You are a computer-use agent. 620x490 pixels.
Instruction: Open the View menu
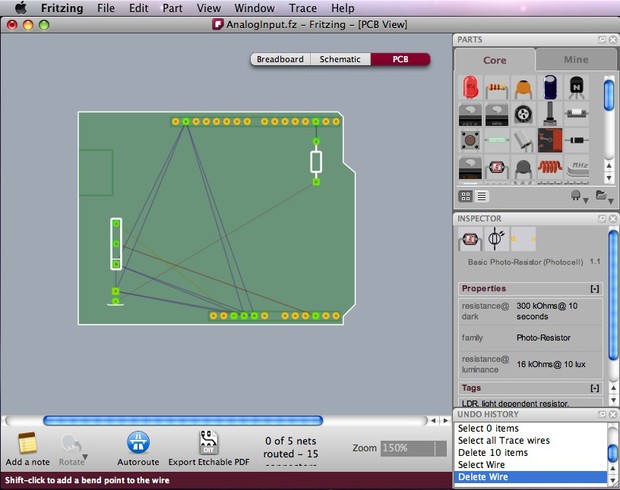[x=208, y=8]
